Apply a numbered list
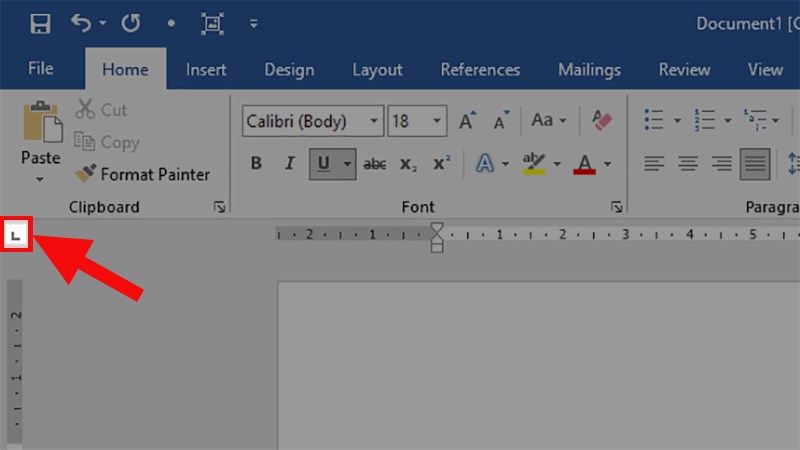This screenshot has width=800, height=450. [x=704, y=120]
